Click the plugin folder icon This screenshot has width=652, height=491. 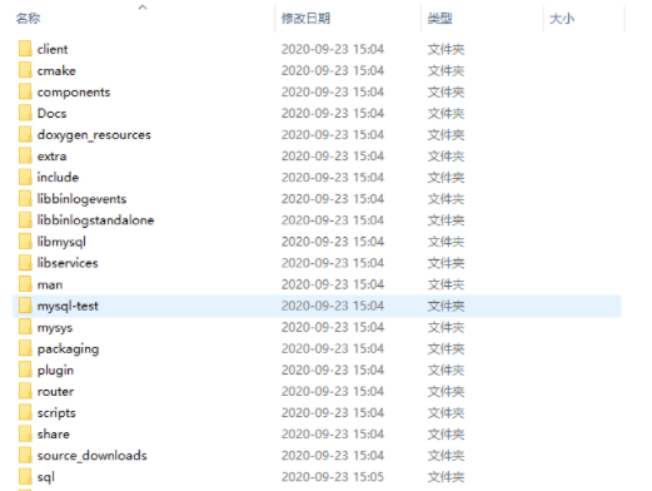25,370
